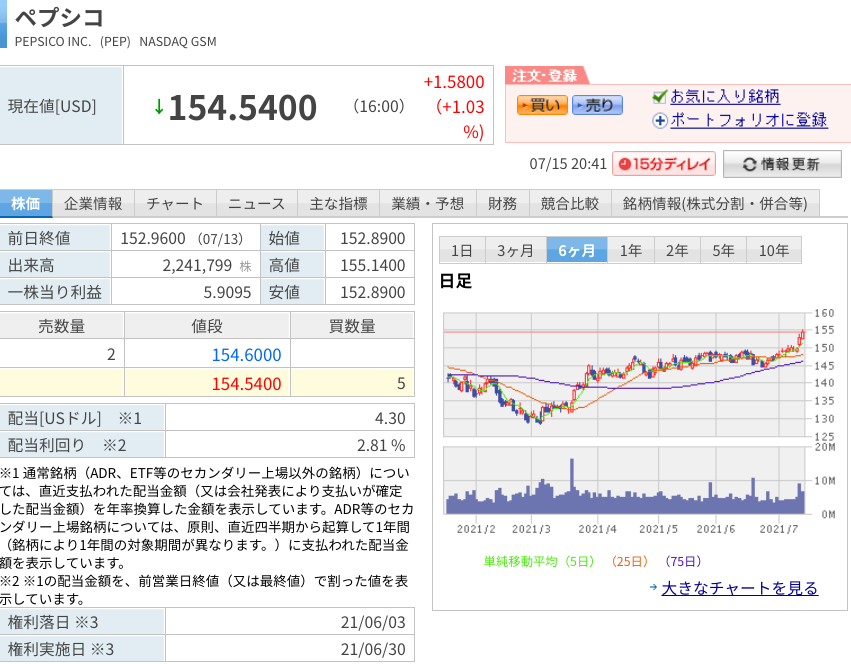Viewport: 851px width, 664px height.
Task: Select the 1年 chart range
Action: point(631,250)
